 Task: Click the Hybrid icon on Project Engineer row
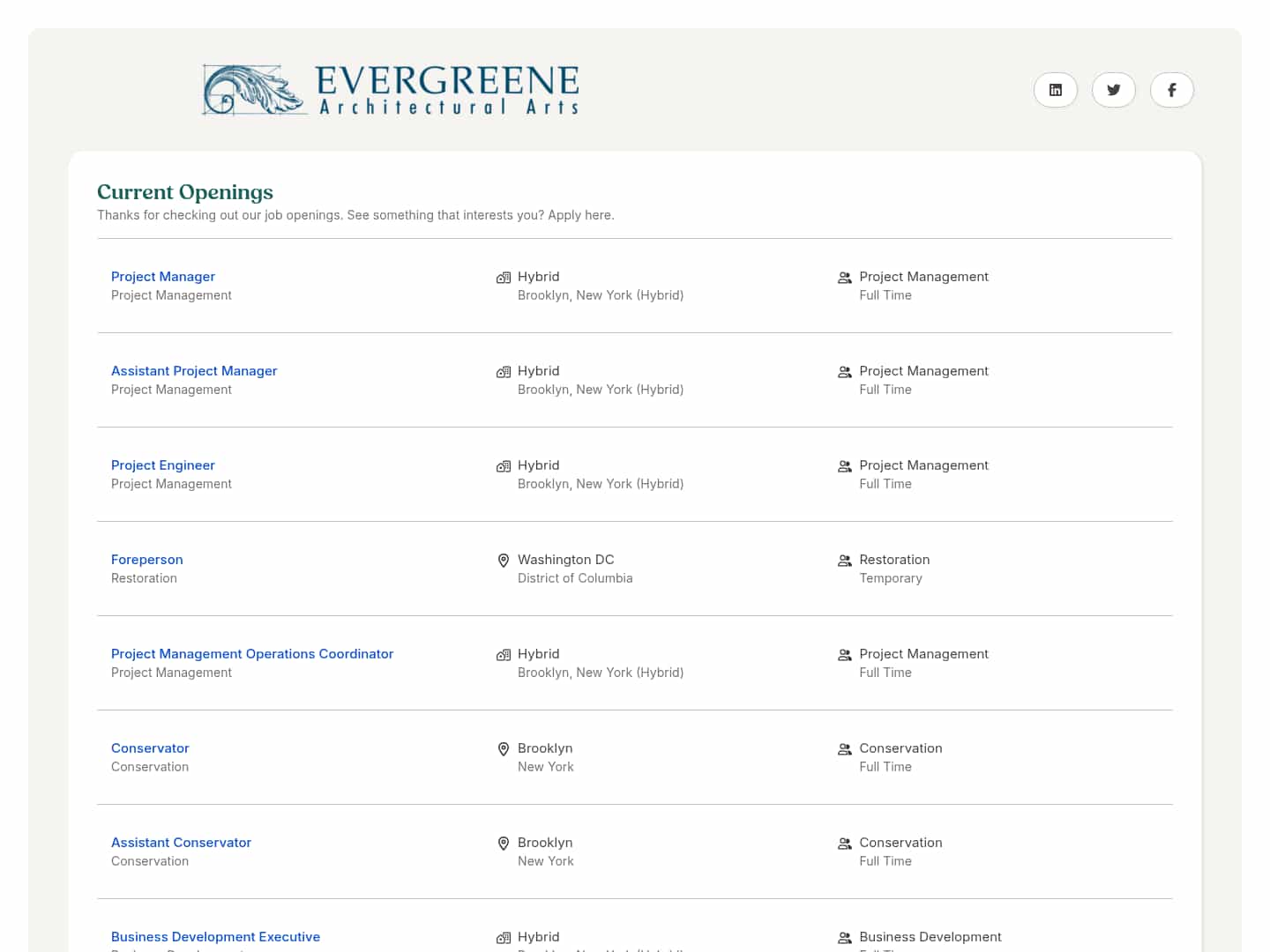coord(503,466)
